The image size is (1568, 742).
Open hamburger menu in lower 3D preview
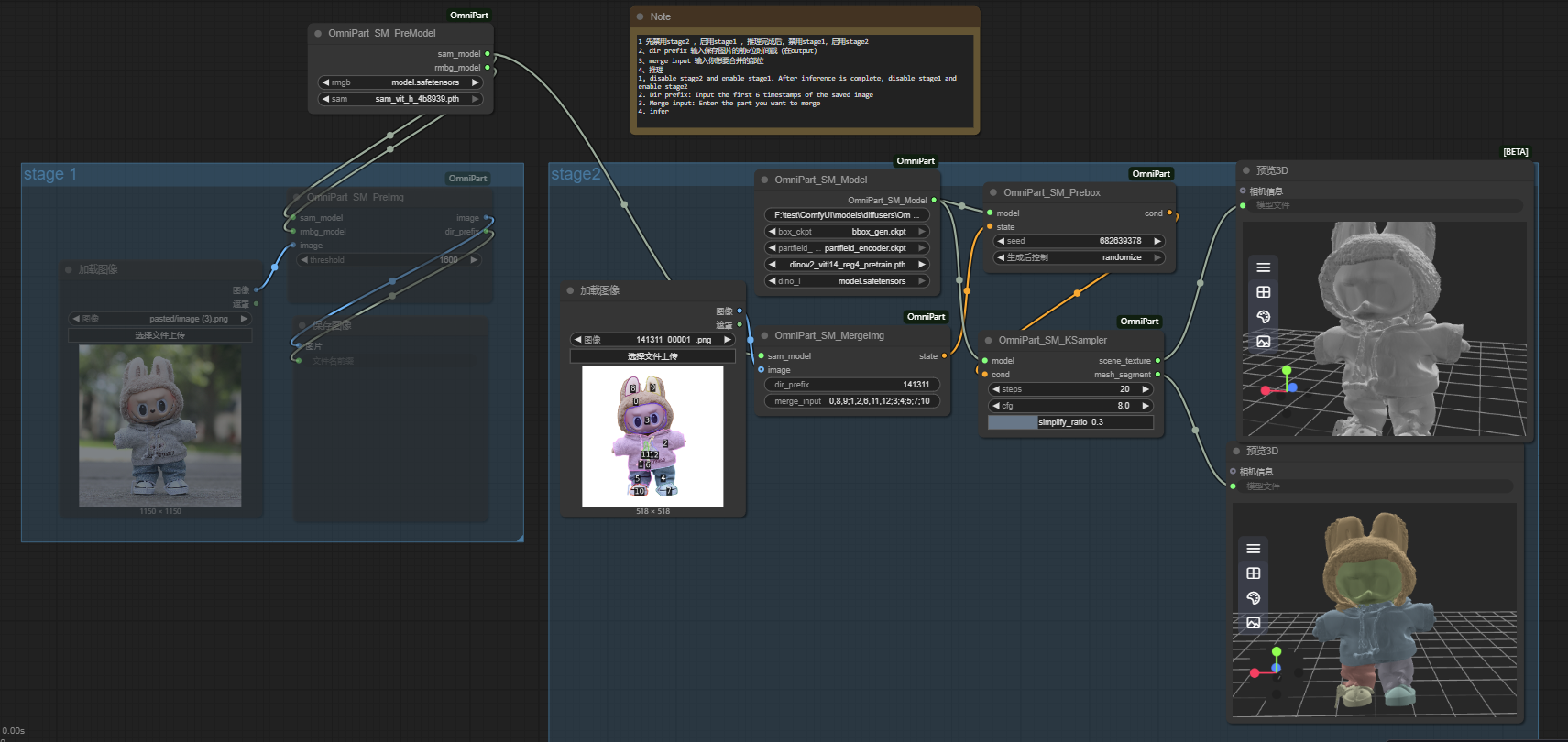(x=1253, y=549)
